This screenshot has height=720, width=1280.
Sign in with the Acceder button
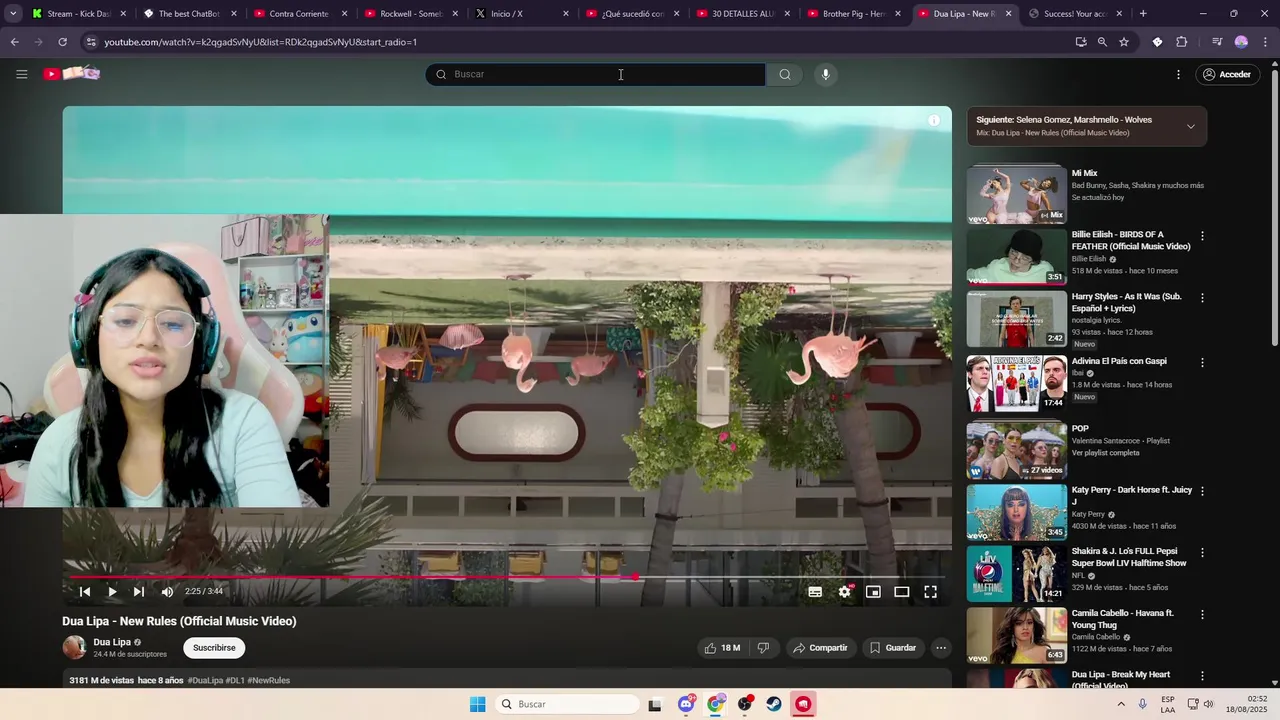(x=1227, y=74)
